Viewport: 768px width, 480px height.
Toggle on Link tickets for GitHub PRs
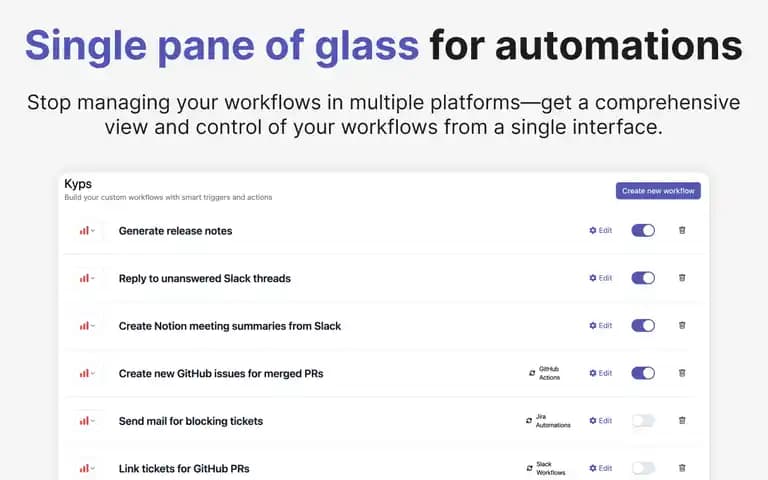(x=643, y=468)
